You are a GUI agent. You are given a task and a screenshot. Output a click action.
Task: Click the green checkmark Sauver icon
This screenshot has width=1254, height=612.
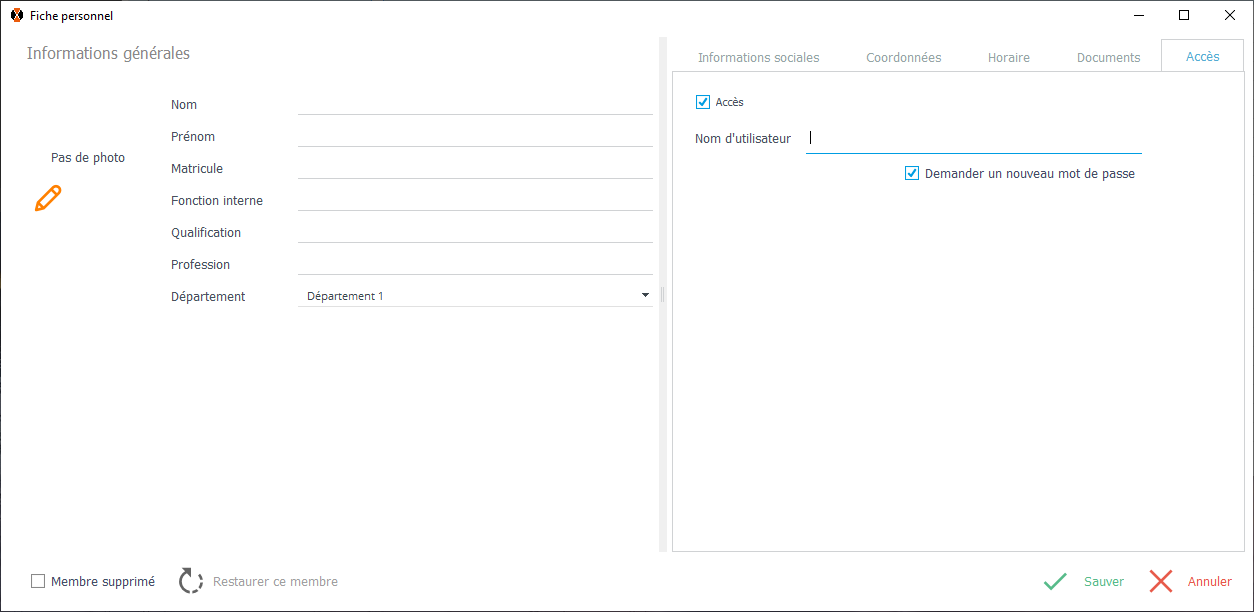[1055, 581]
